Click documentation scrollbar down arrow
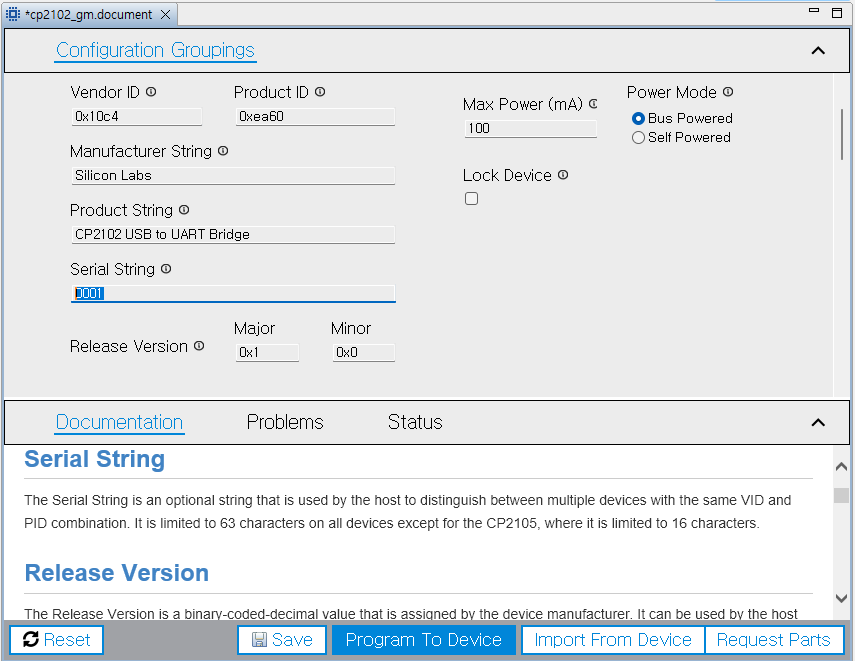855x661 pixels. click(x=841, y=598)
